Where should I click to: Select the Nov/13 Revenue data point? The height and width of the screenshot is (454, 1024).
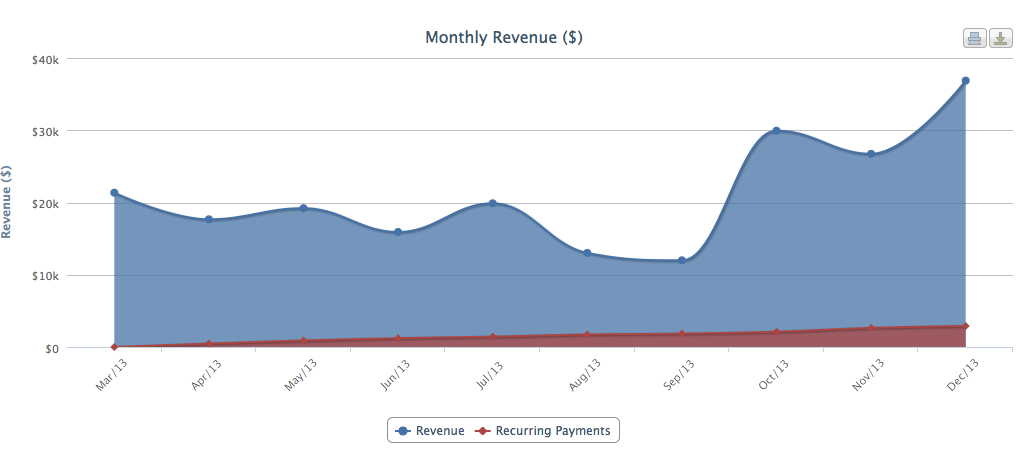click(x=871, y=154)
